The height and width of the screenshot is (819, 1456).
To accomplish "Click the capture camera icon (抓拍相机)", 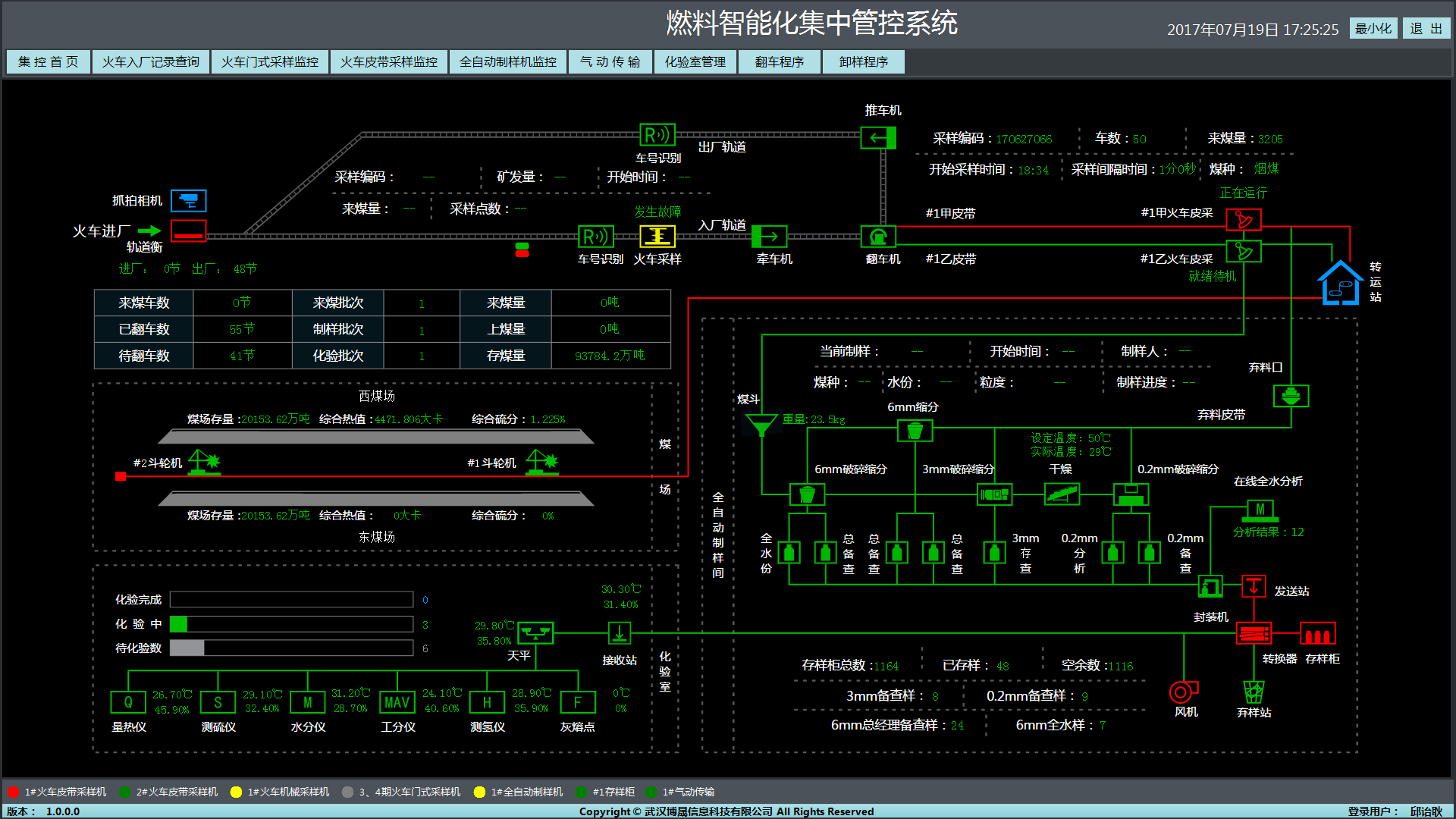I will 188,201.
